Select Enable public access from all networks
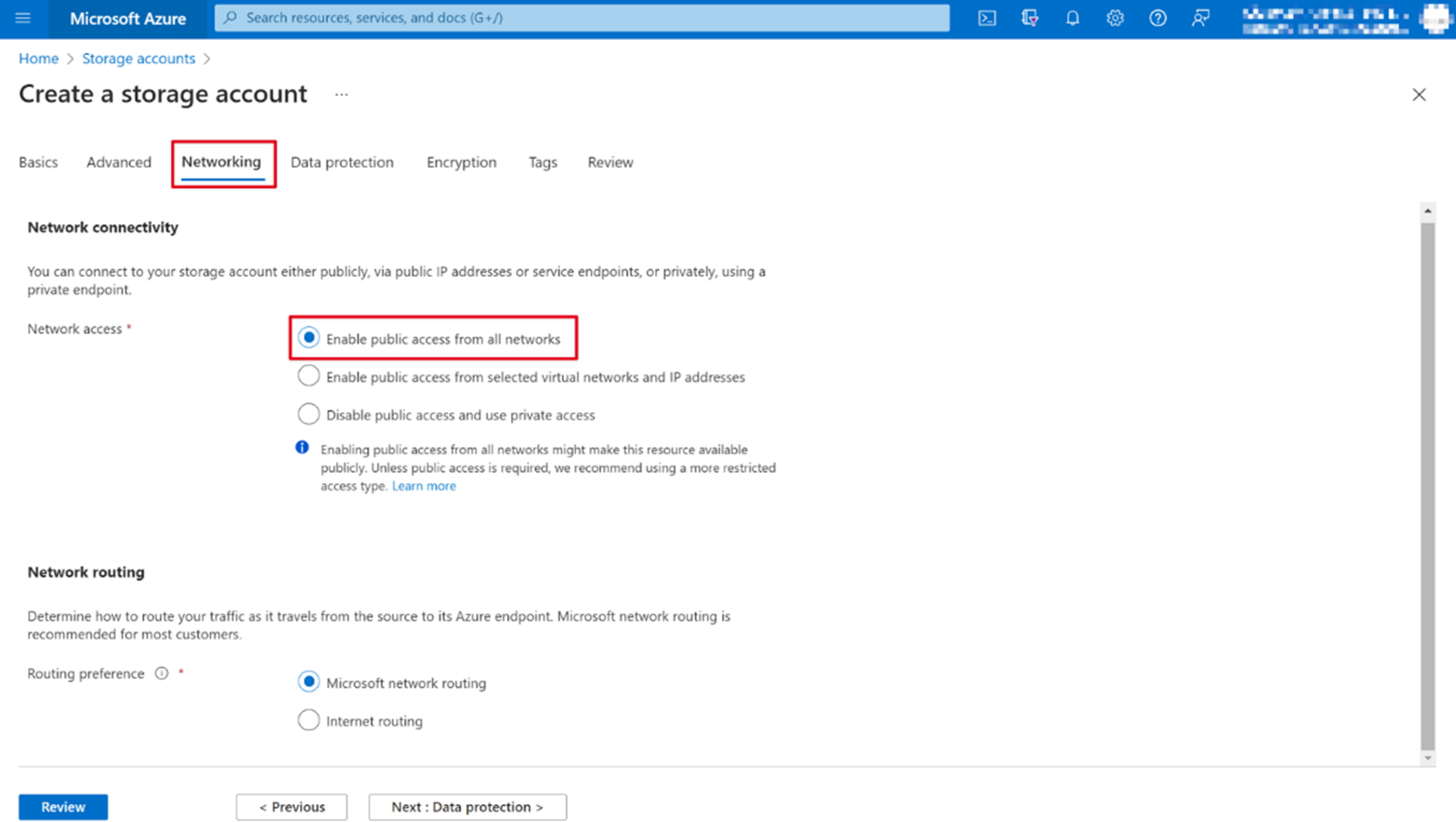This screenshot has width=1456, height=822. click(x=308, y=337)
